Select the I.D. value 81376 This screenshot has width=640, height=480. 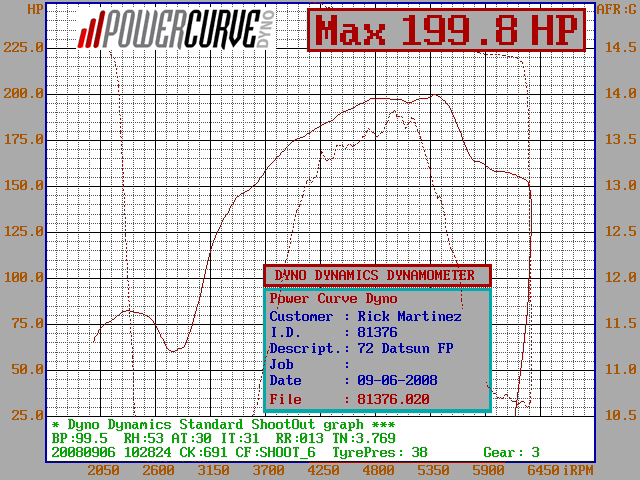(377, 332)
